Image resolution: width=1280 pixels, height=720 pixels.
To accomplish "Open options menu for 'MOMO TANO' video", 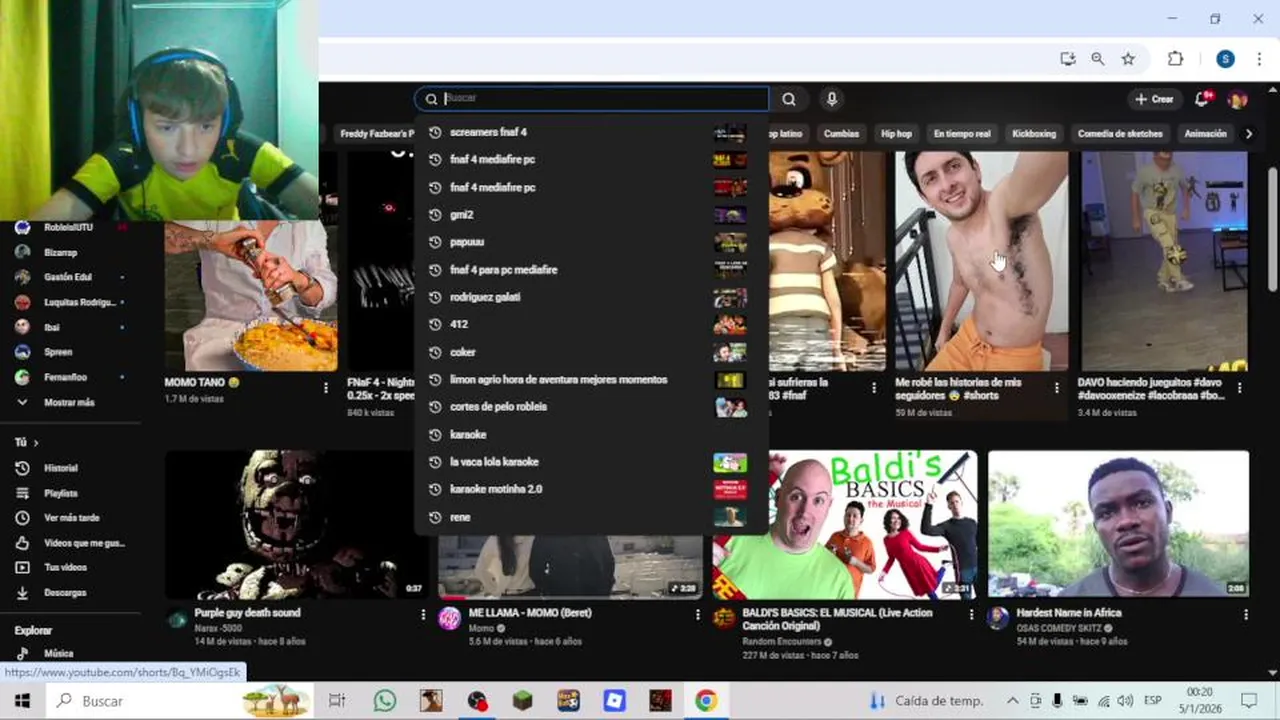I will point(325,387).
